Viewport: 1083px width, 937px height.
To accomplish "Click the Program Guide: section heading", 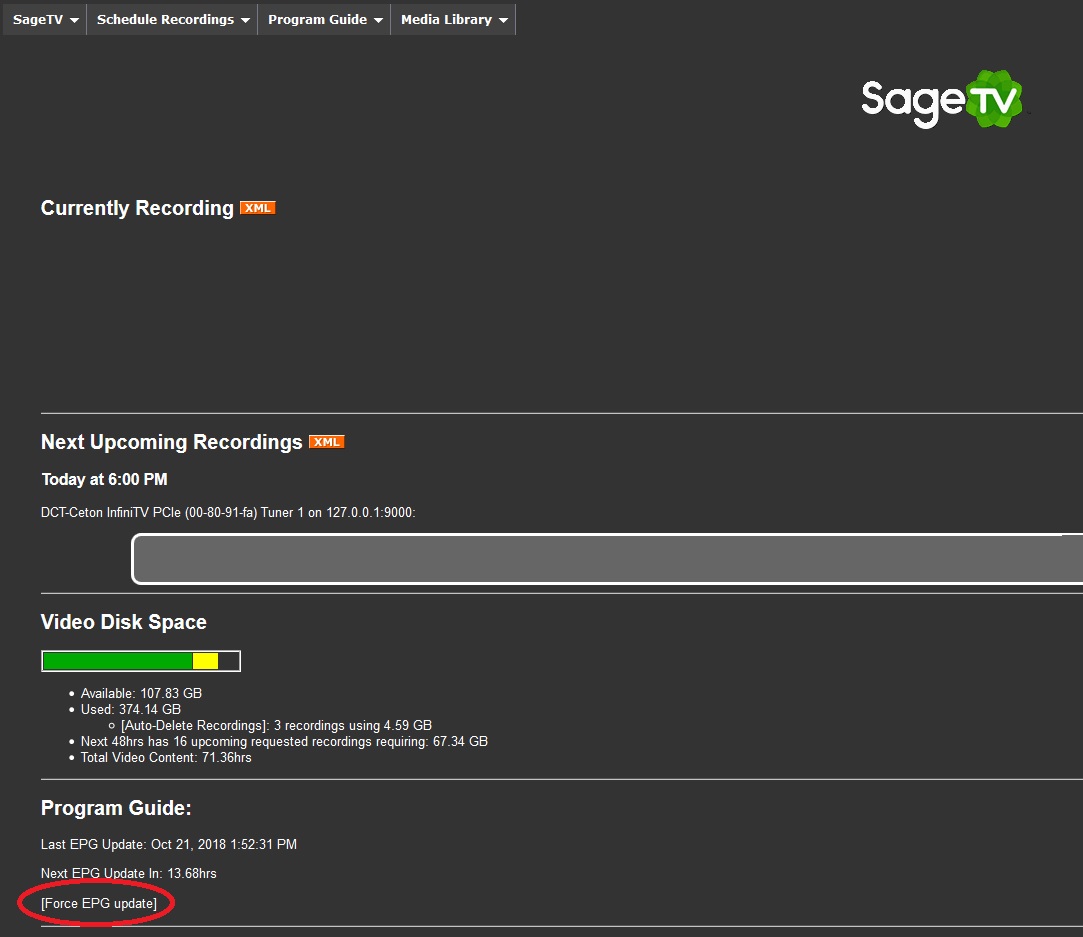I will (x=116, y=808).
